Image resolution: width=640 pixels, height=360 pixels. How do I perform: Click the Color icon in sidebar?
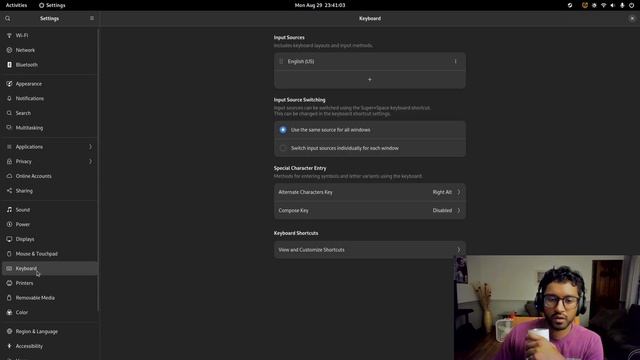click(x=9, y=312)
